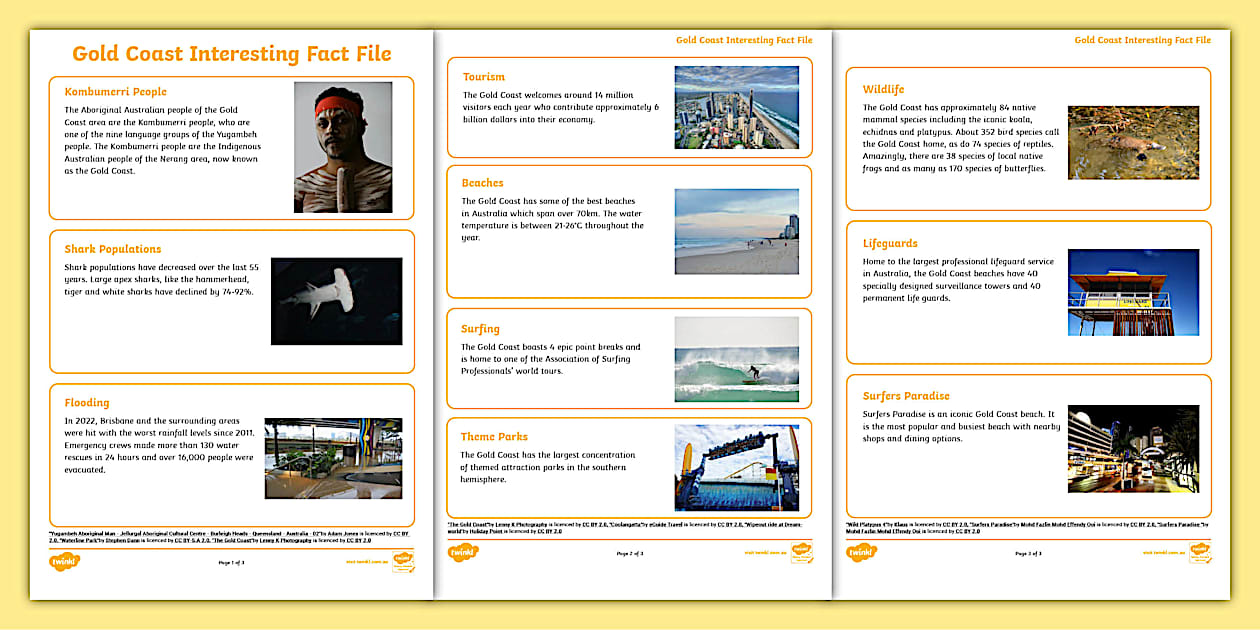Click the 'Tourism' heading

[x=484, y=77]
